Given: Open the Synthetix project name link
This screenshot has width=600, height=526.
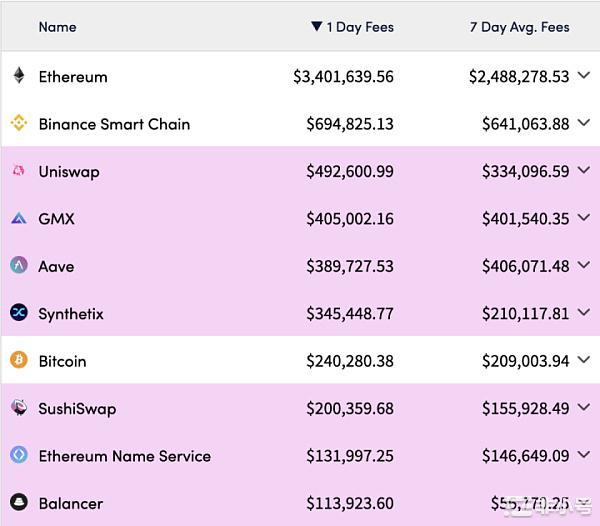Looking at the screenshot, I should point(71,314).
